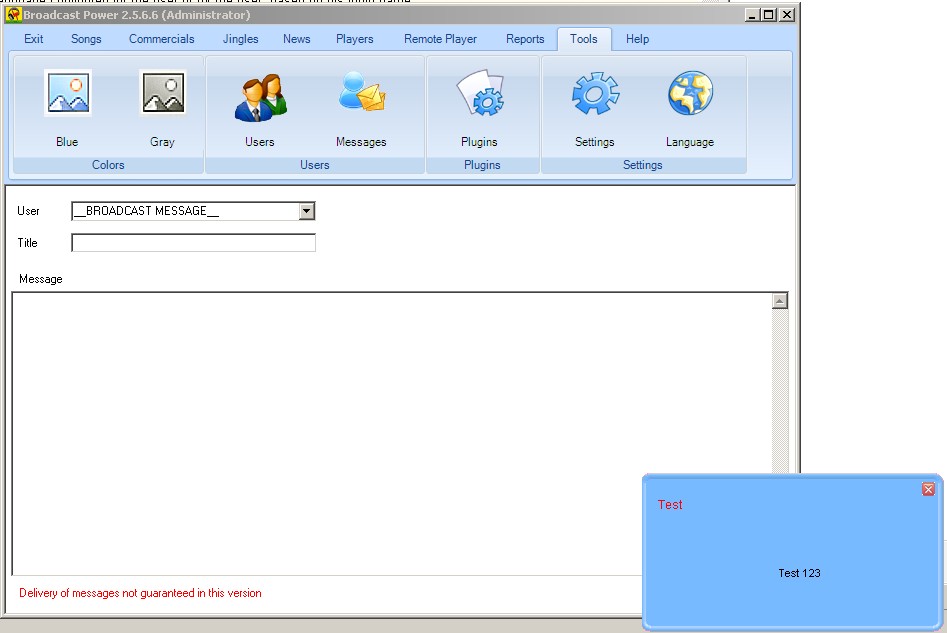Image resolution: width=947 pixels, height=633 pixels.
Task: Click the Colors group label
Action: (108, 165)
